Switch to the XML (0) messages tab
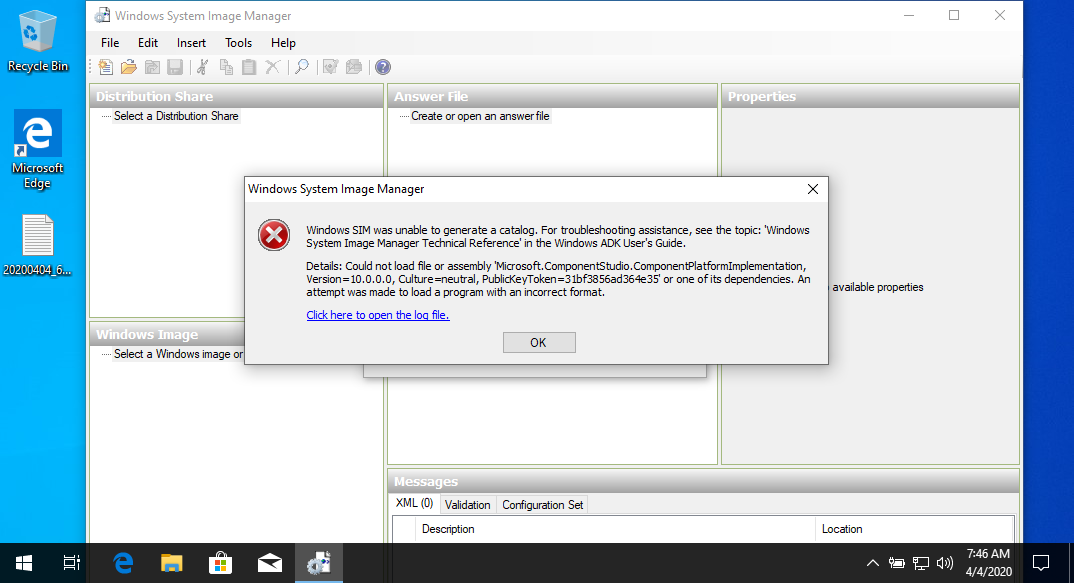 [414, 504]
